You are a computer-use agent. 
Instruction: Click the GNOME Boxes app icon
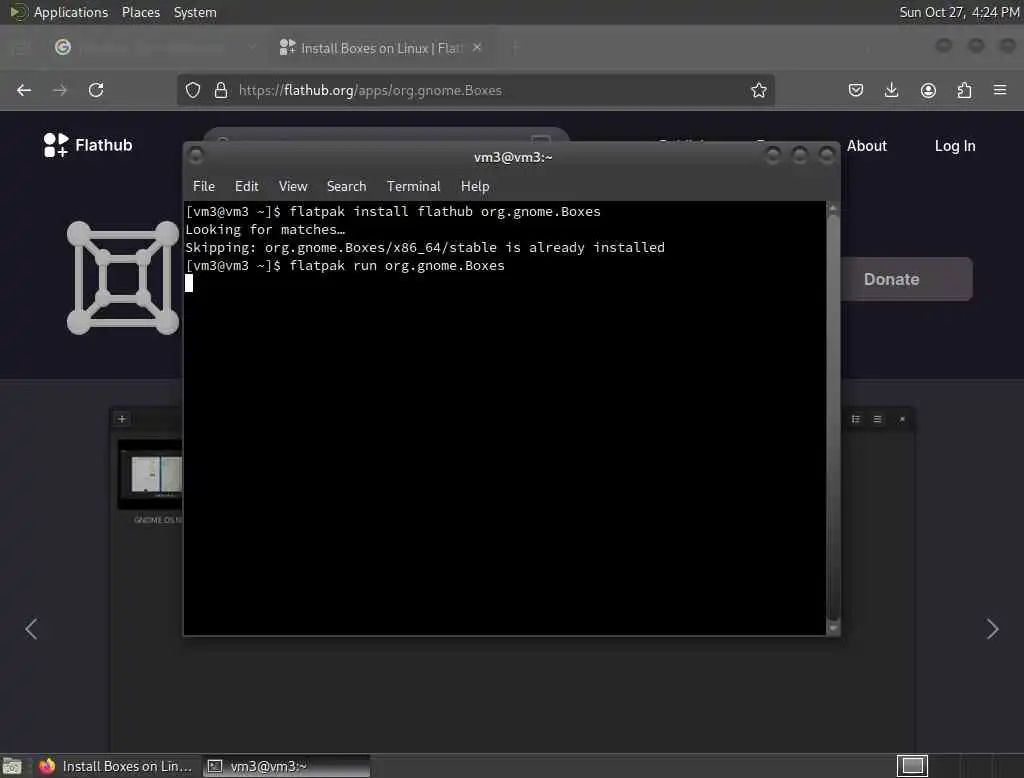pos(123,278)
